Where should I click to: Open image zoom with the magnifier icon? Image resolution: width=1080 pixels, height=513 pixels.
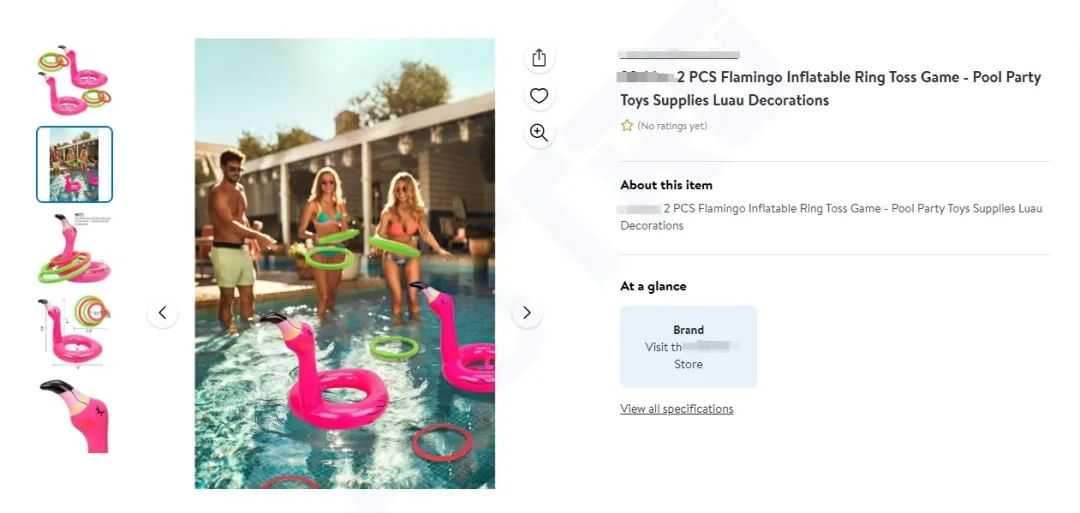coord(539,133)
